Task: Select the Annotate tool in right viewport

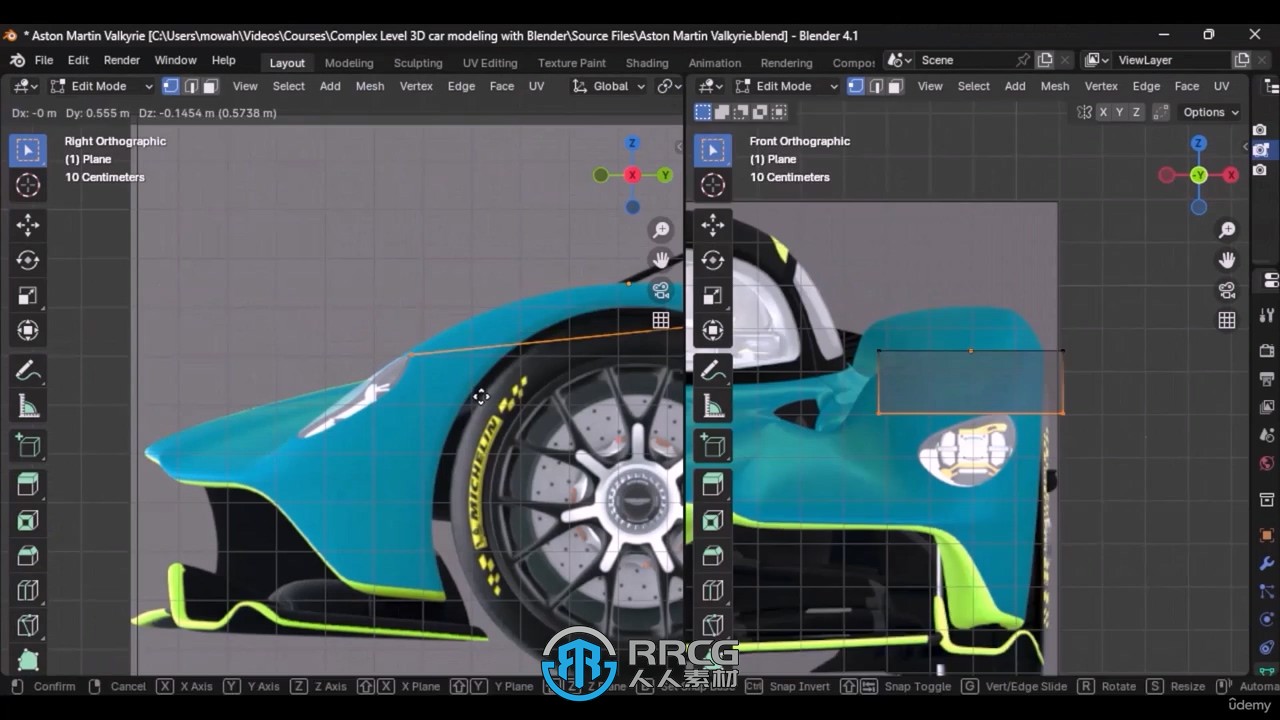Action: click(713, 372)
